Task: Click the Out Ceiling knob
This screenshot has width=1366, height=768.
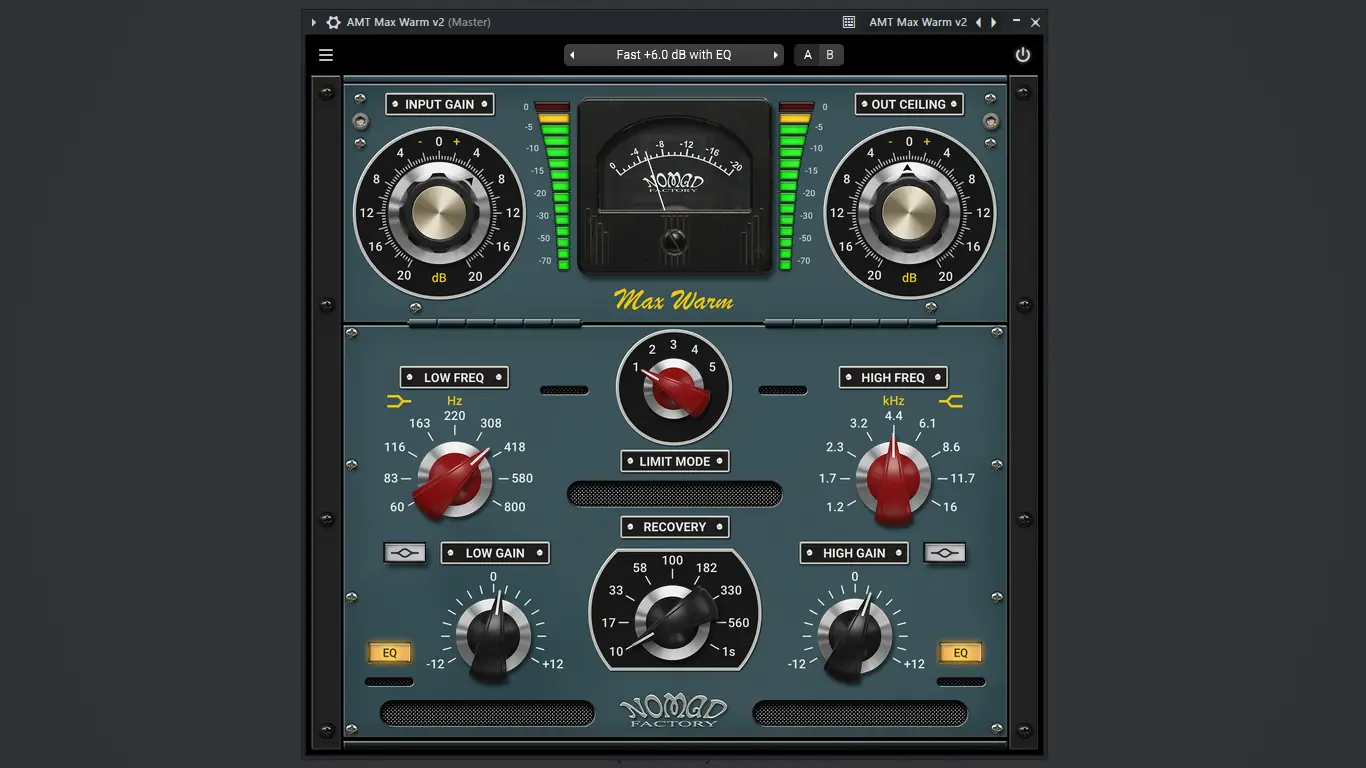Action: (909, 213)
